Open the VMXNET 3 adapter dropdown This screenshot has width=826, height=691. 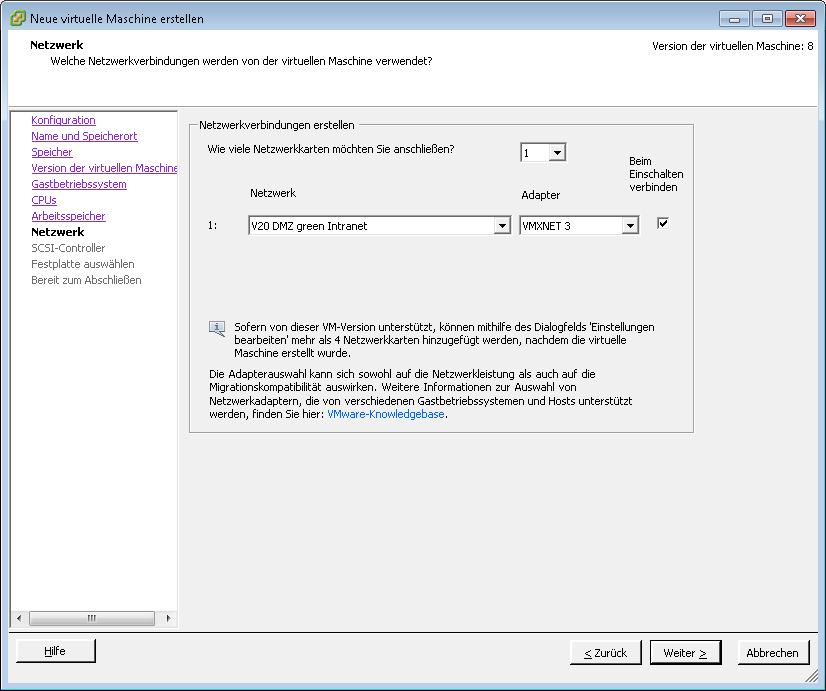tap(629, 226)
